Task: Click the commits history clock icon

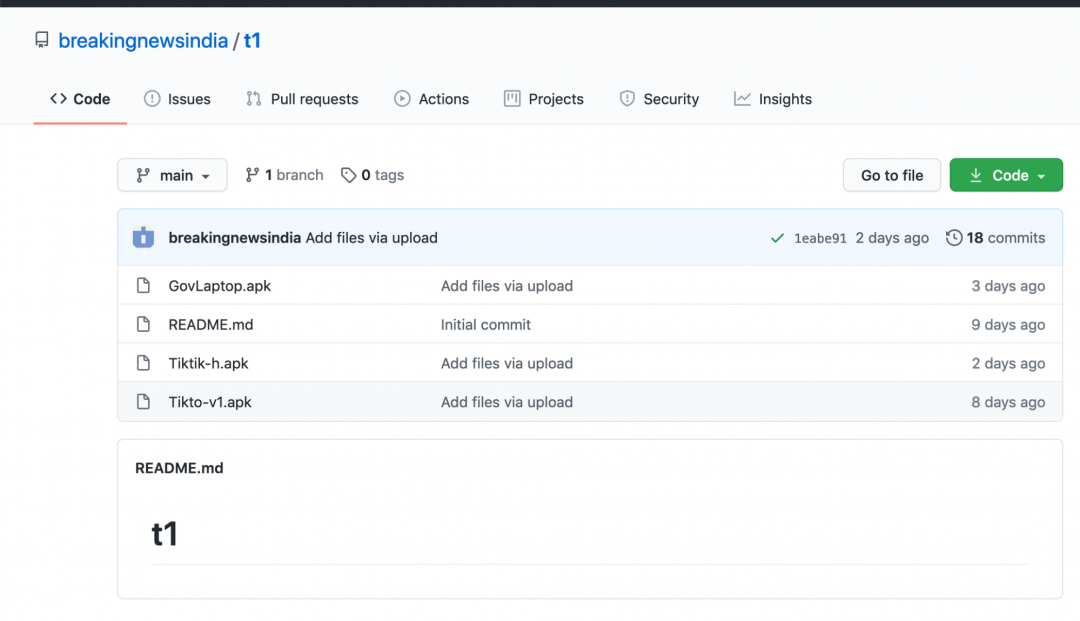Action: click(954, 238)
